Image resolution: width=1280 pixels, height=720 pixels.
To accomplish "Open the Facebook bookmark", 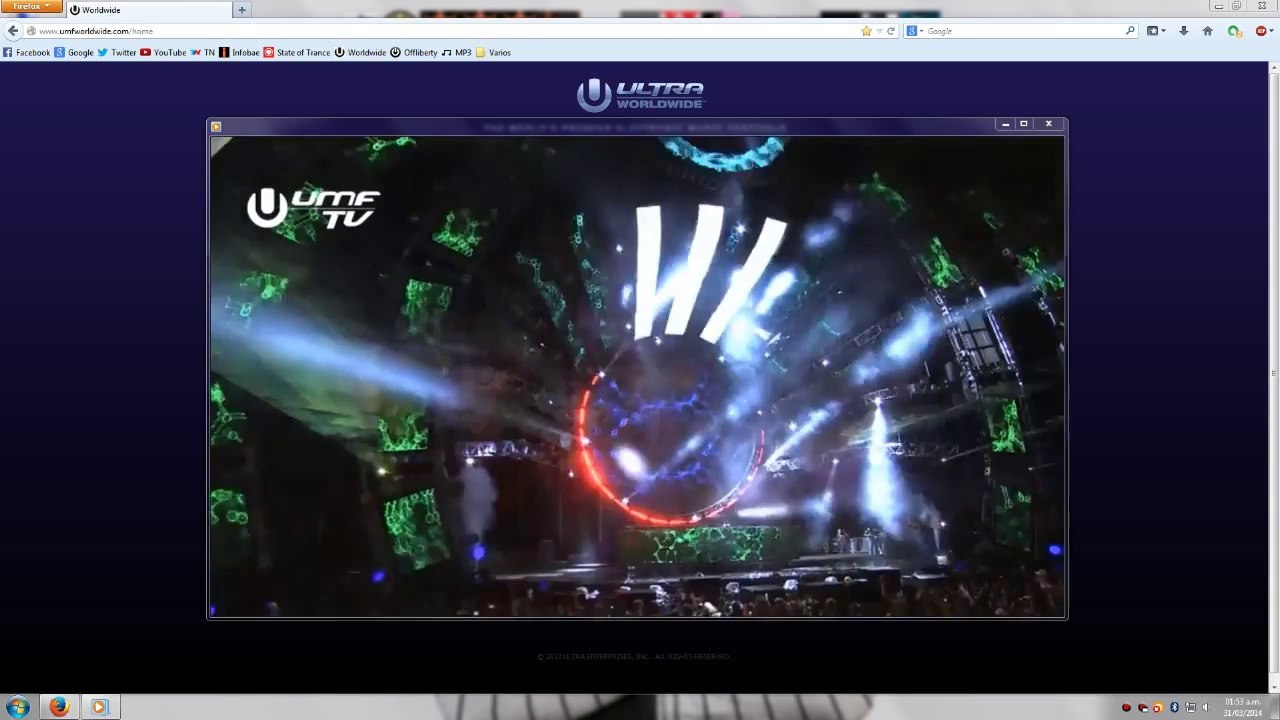I will pos(26,52).
